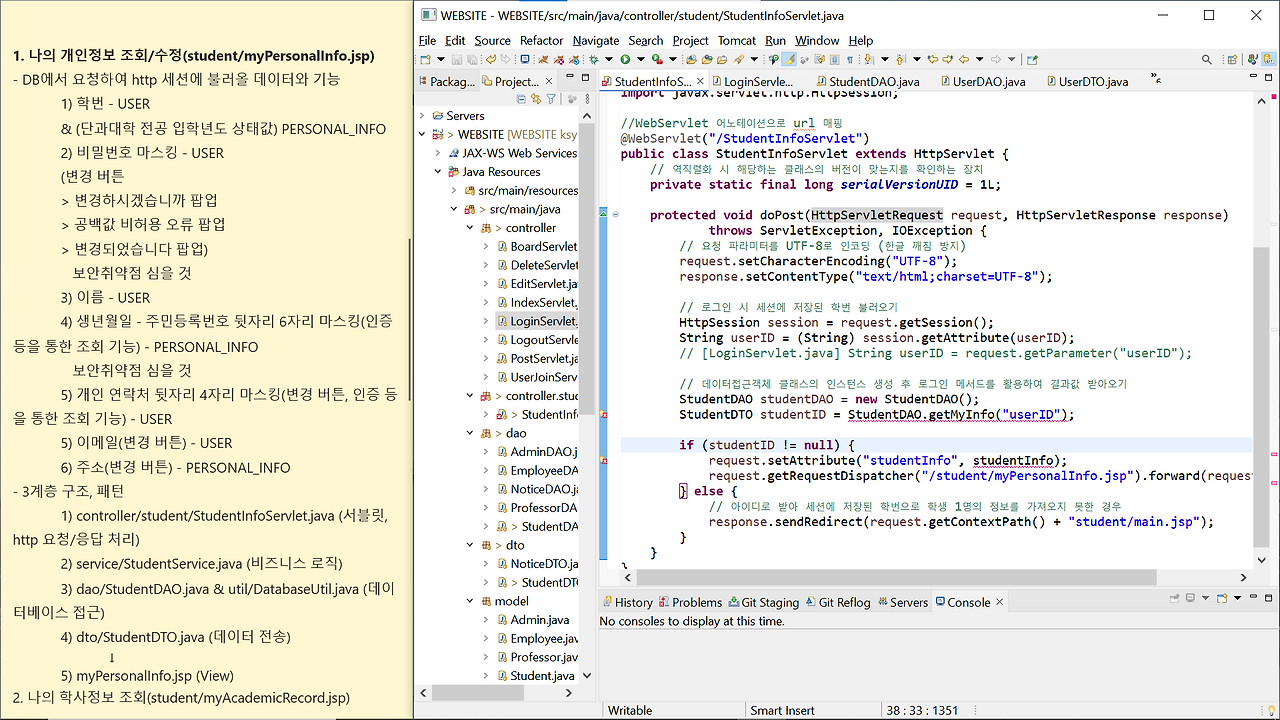The height and width of the screenshot is (720, 1280).
Task: Show hidden editor tabs overflow list
Action: [1158, 78]
